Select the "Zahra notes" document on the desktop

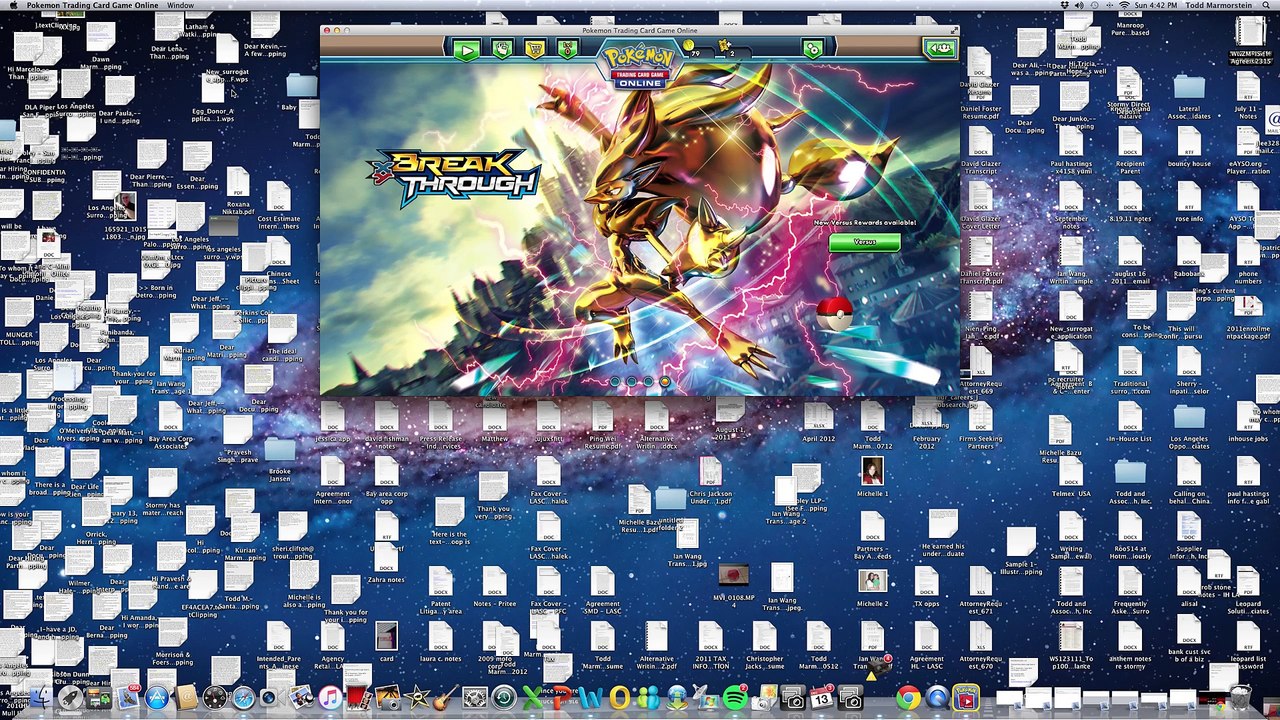coord(386,565)
